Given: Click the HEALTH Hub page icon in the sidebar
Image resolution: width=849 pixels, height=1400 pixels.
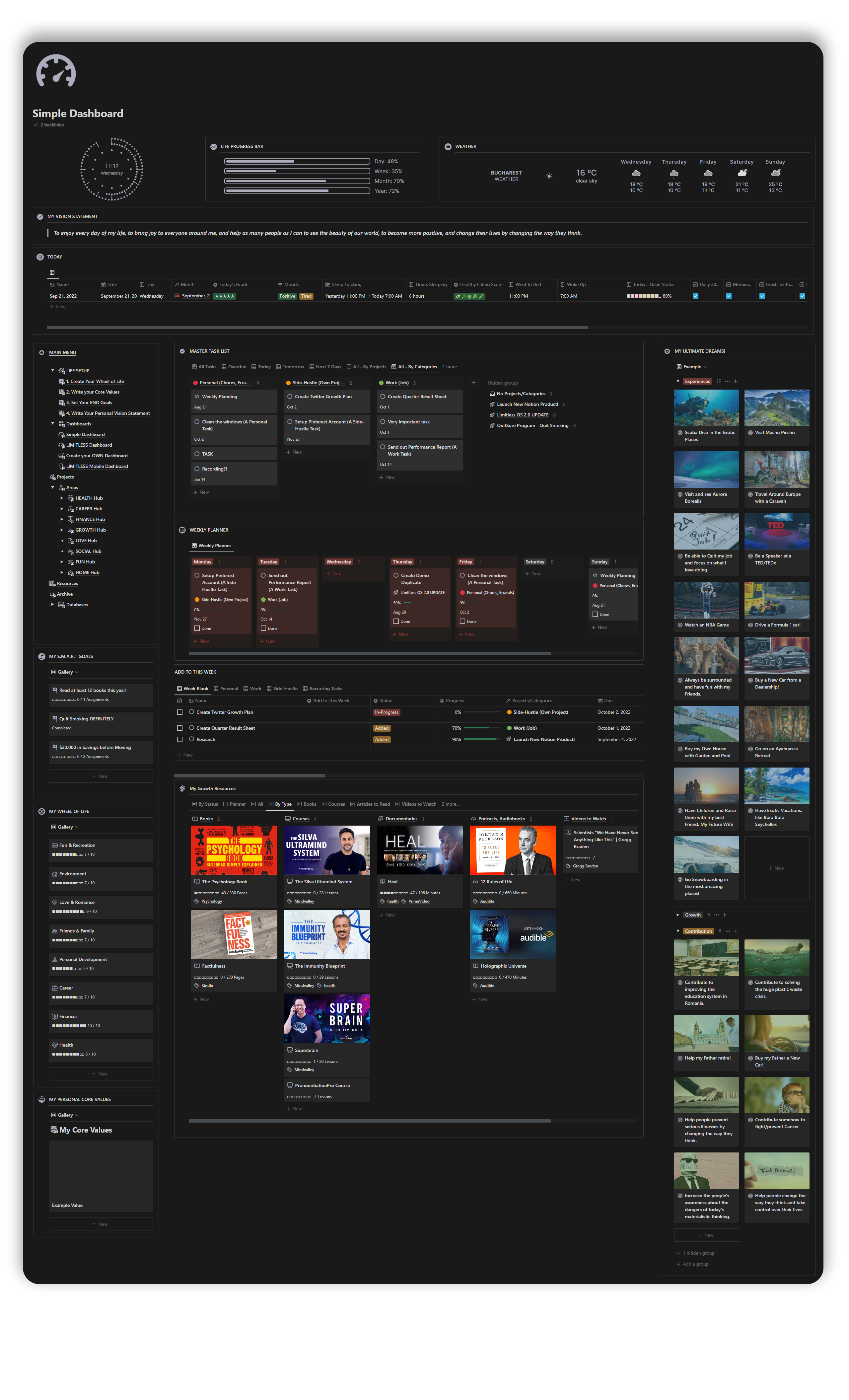Looking at the screenshot, I should point(71,498).
